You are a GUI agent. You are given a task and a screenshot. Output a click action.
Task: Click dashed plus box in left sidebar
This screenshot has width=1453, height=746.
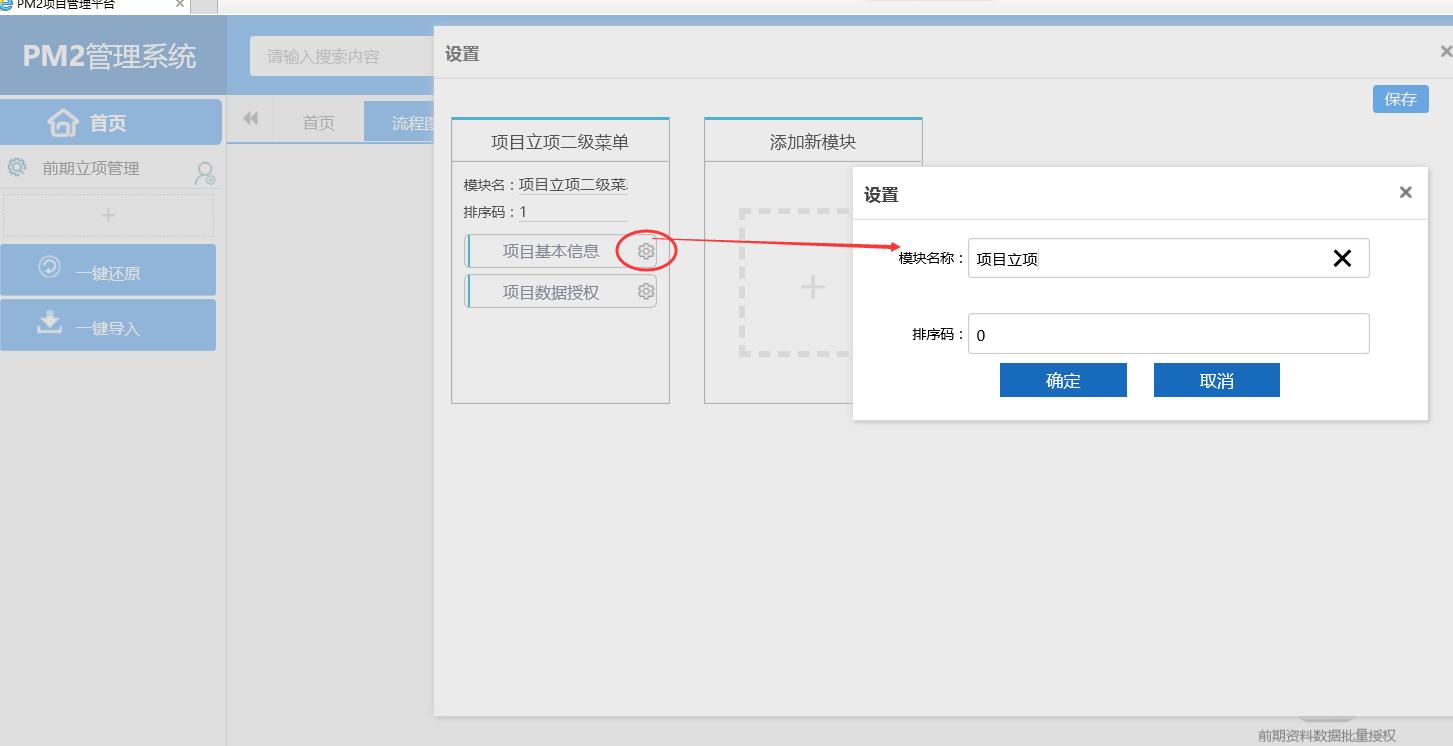point(108,215)
